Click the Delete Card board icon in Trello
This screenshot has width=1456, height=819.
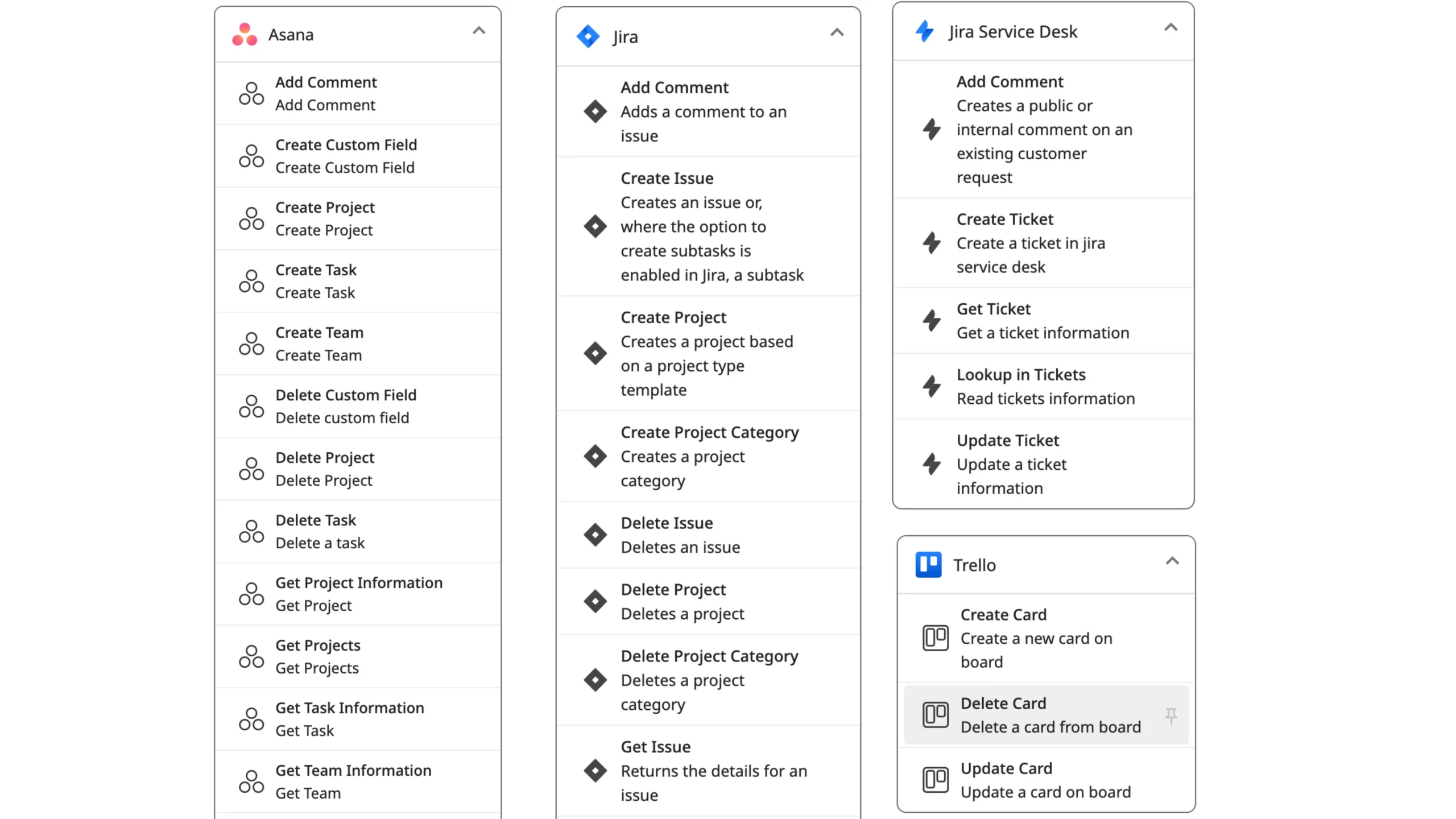point(933,714)
